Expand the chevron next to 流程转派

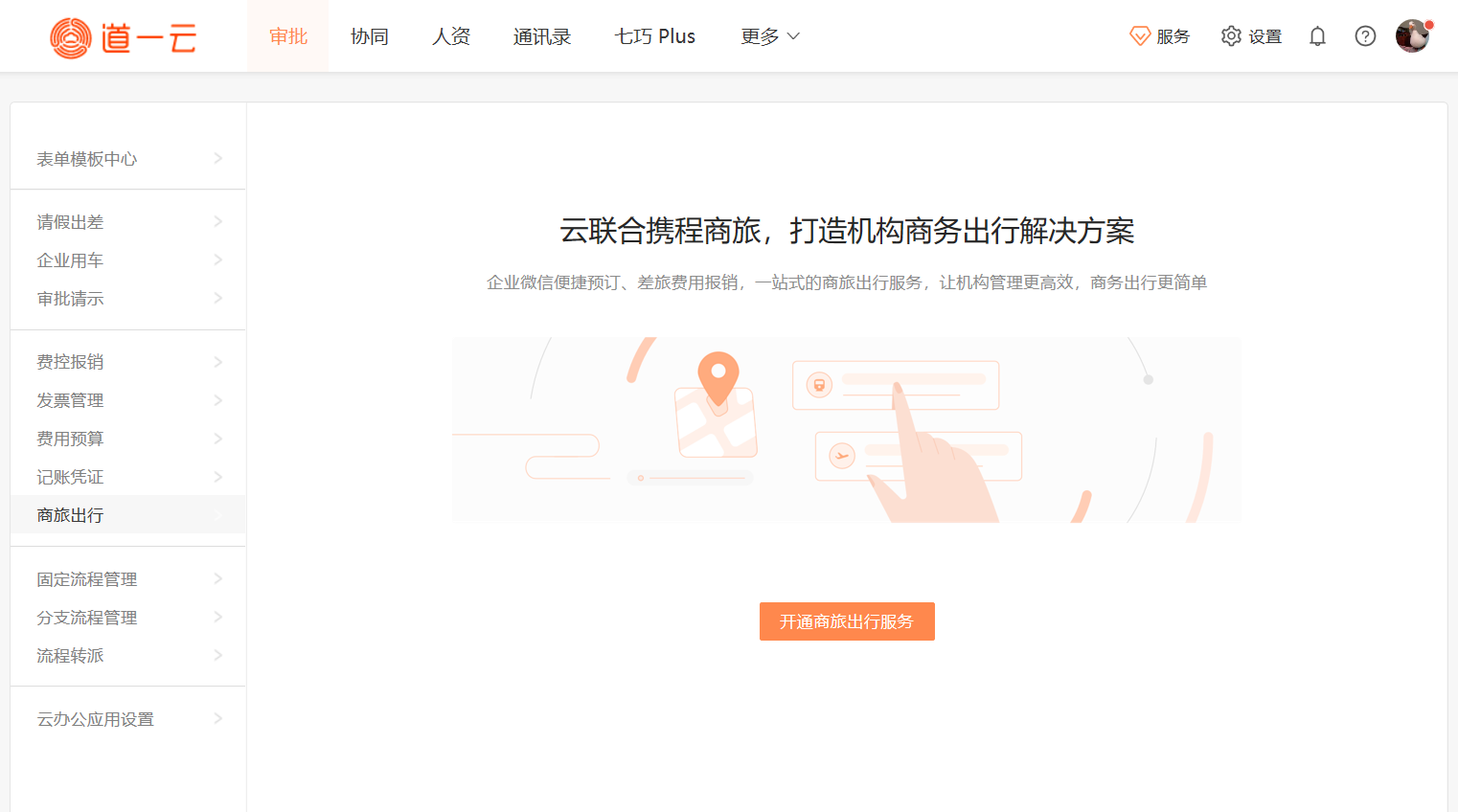coord(218,655)
